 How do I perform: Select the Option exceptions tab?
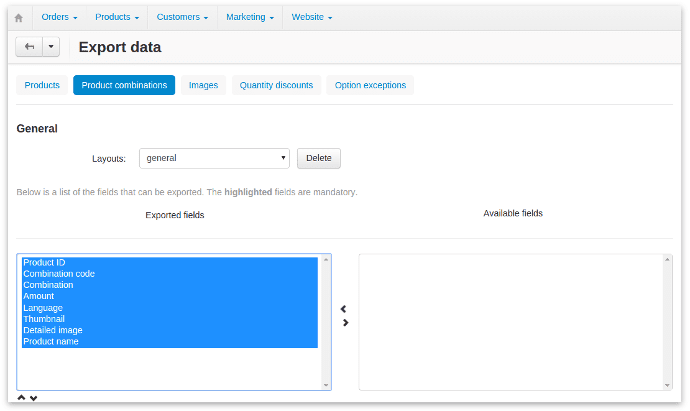pos(370,85)
